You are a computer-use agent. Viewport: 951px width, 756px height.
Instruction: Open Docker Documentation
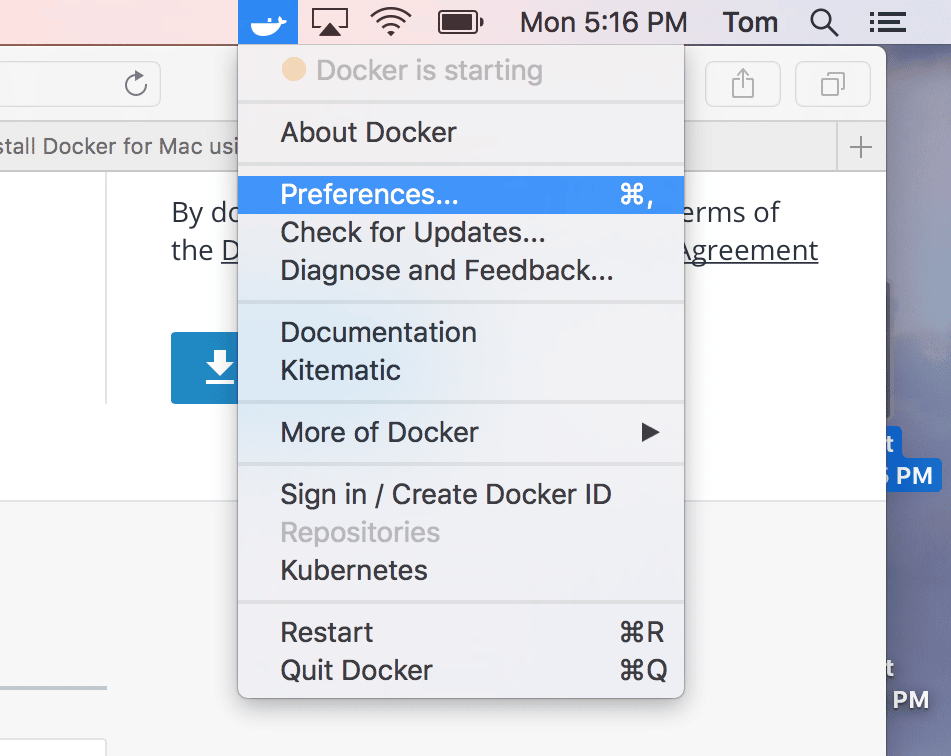tap(461, 332)
